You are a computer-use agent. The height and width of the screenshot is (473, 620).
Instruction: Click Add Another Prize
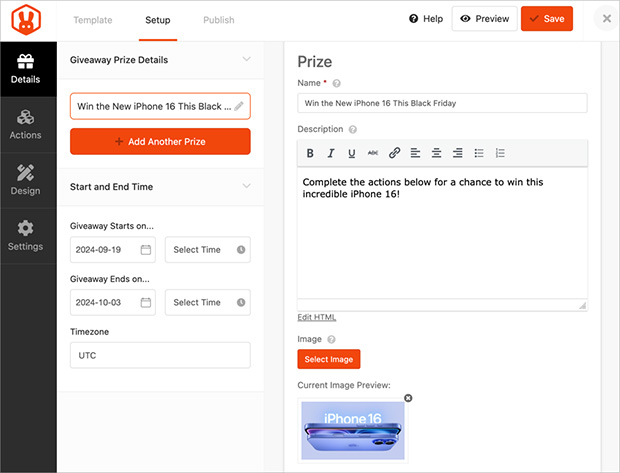(x=160, y=142)
